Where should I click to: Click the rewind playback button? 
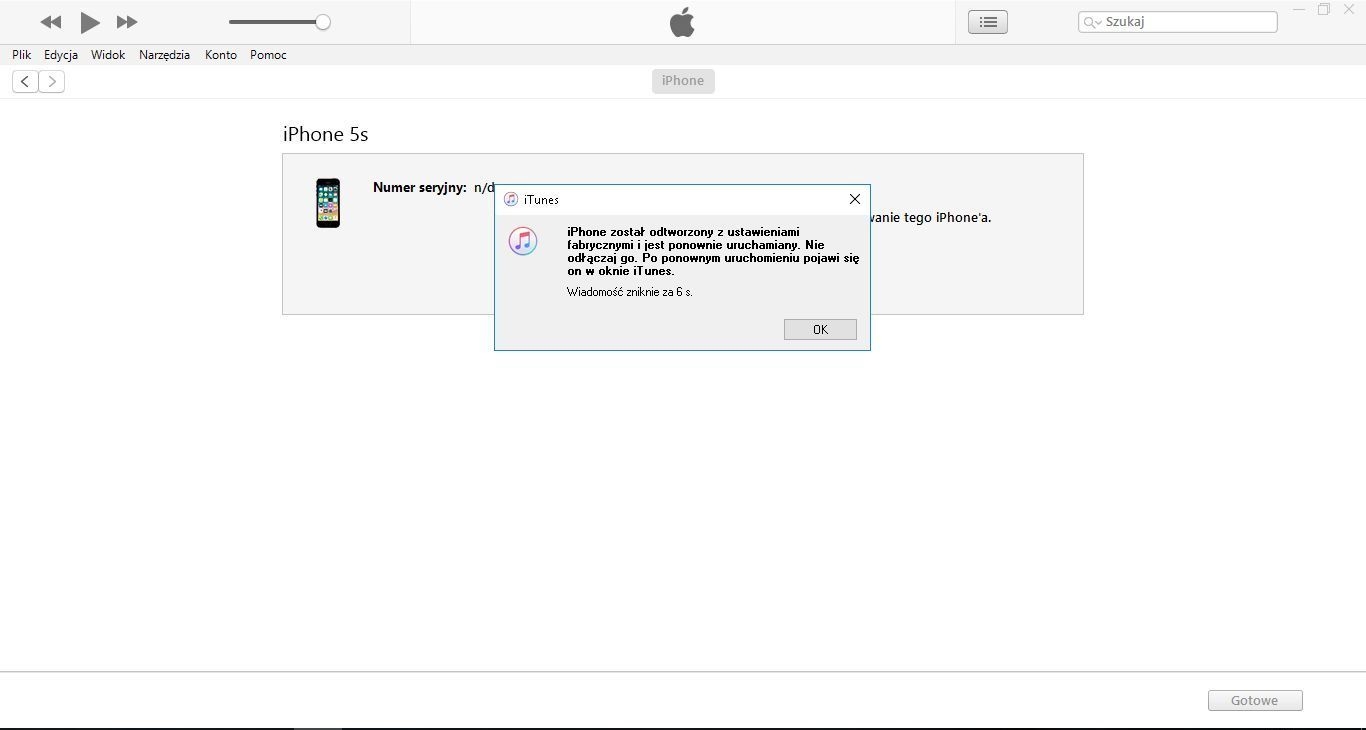coord(51,22)
